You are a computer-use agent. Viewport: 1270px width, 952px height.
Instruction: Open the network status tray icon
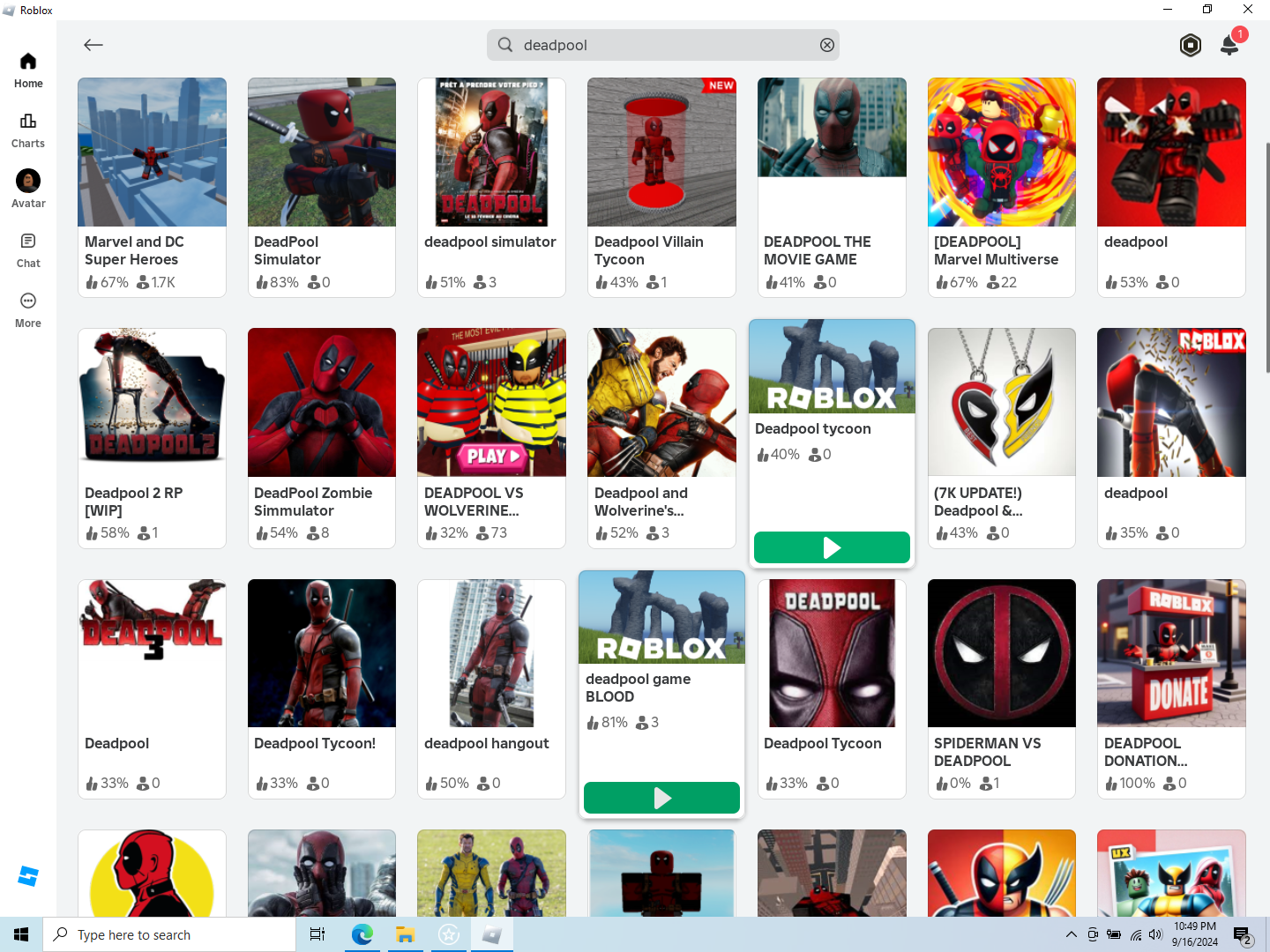(x=1136, y=934)
